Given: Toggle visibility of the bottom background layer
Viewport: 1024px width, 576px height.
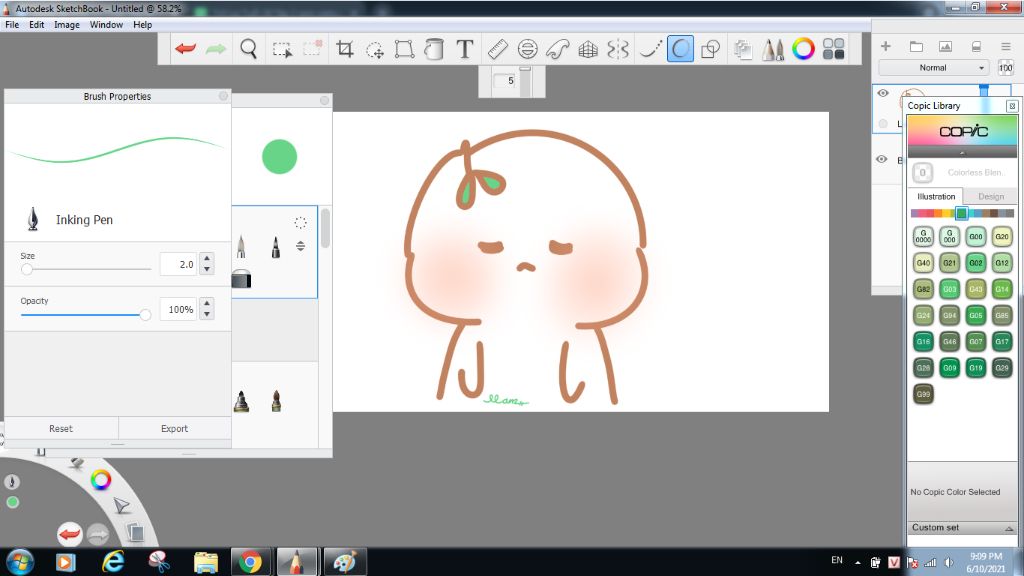Looking at the screenshot, I should point(882,159).
